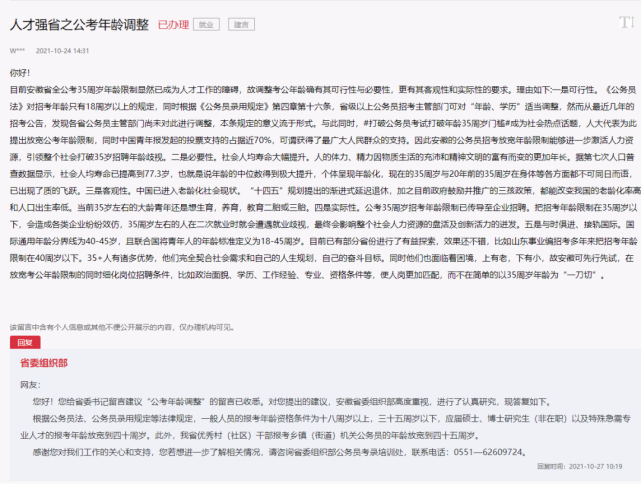Open the 建言 category tag
641x484 pixels.
coord(241,25)
